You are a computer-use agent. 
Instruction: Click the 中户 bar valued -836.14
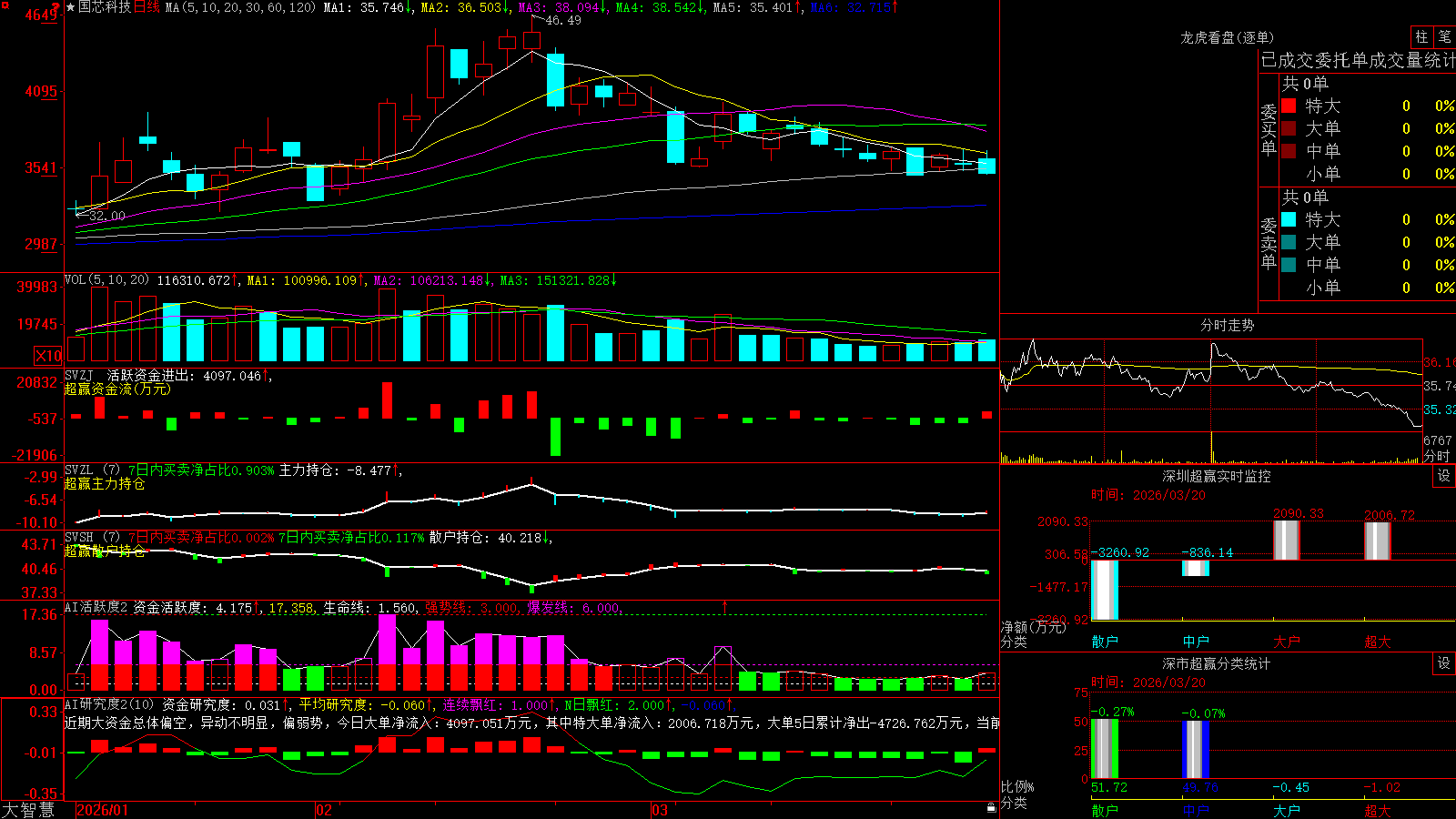1196,568
